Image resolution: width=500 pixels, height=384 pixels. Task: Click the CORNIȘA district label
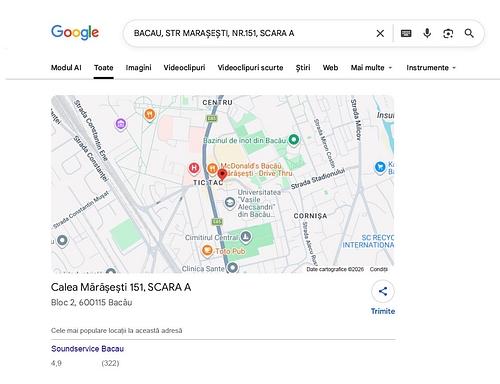click(310, 216)
